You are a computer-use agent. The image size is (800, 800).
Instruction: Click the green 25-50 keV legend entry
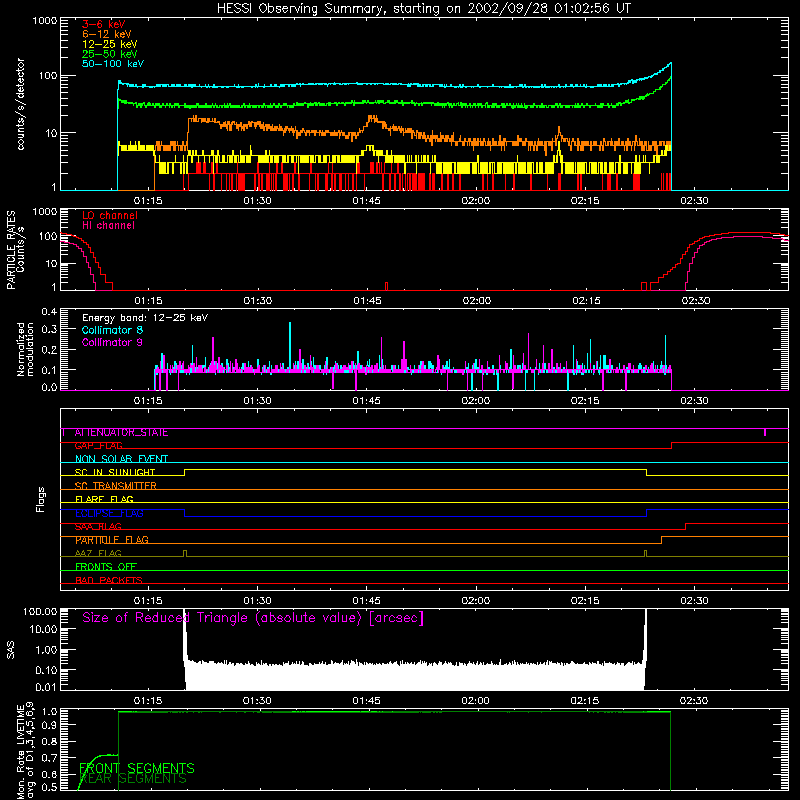(x=110, y=54)
